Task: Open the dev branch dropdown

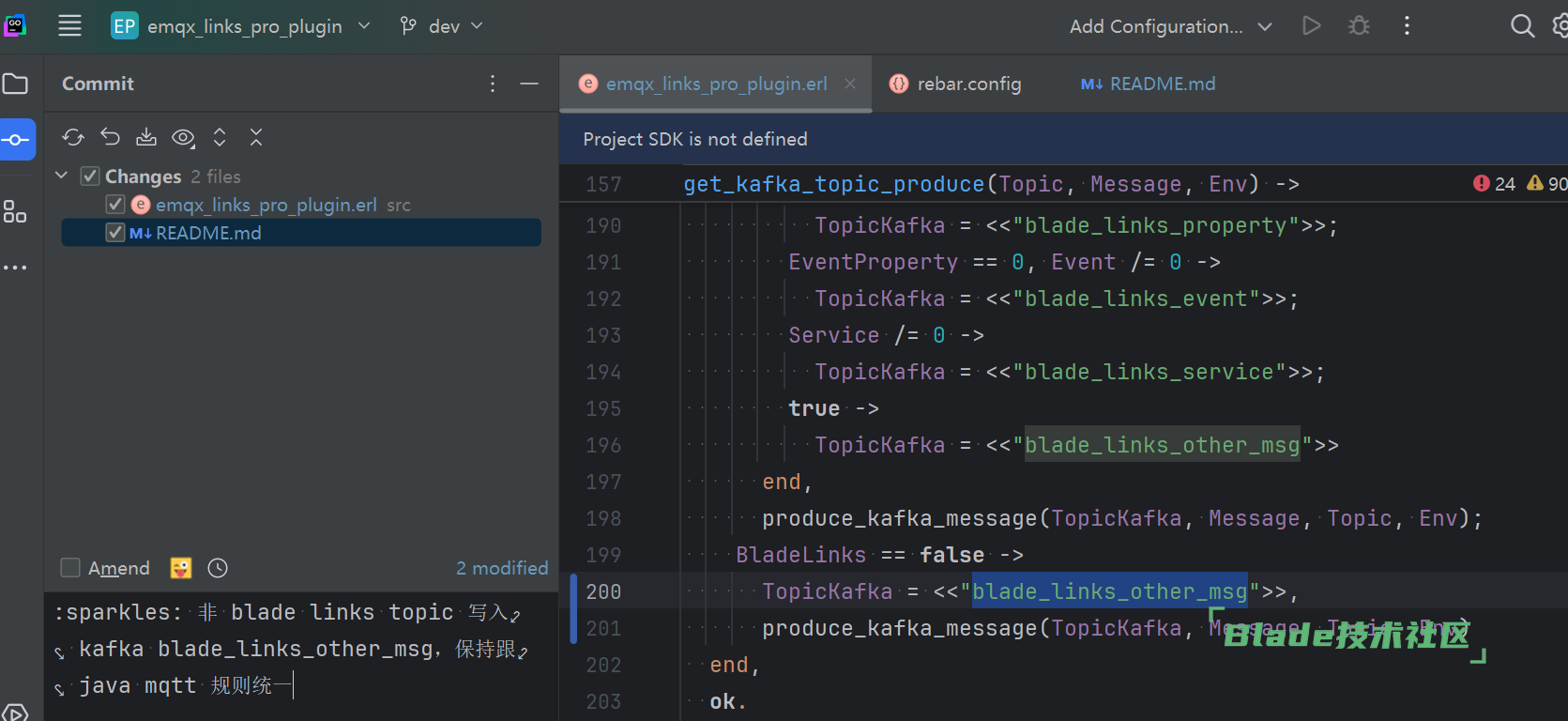Action: [441, 26]
